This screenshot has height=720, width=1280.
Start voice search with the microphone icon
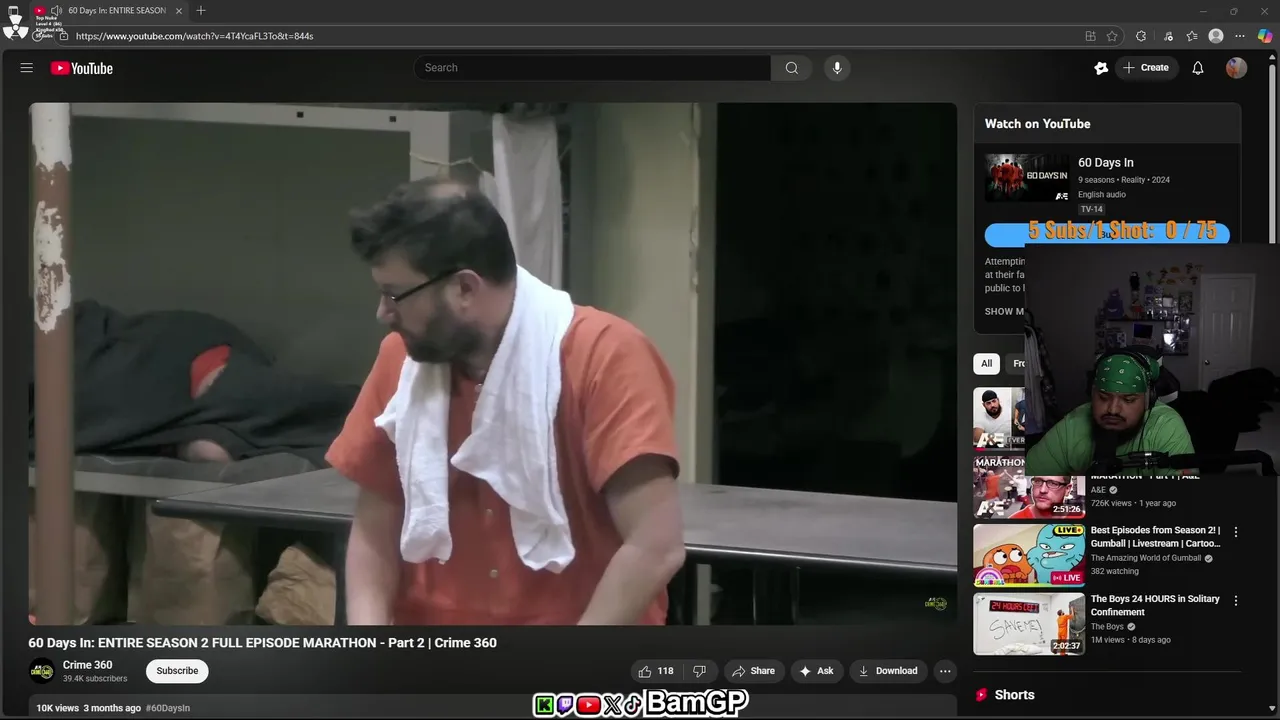point(837,68)
